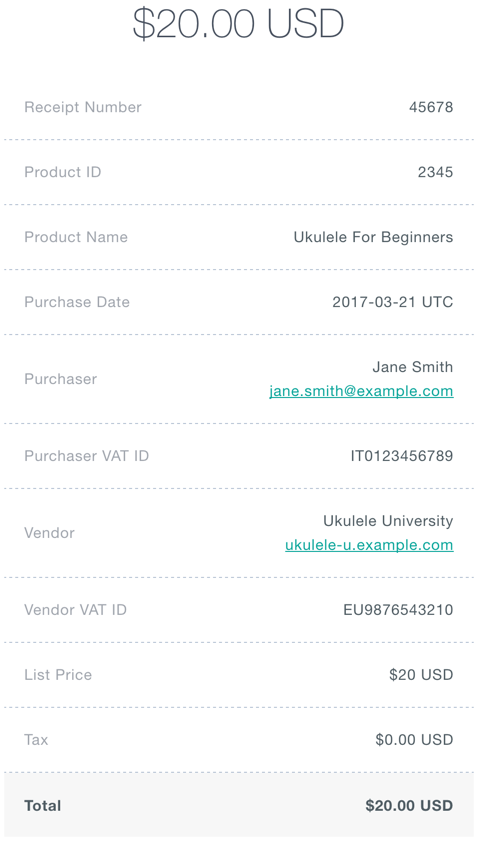Click the $20.00 USD header amount

(238, 23)
